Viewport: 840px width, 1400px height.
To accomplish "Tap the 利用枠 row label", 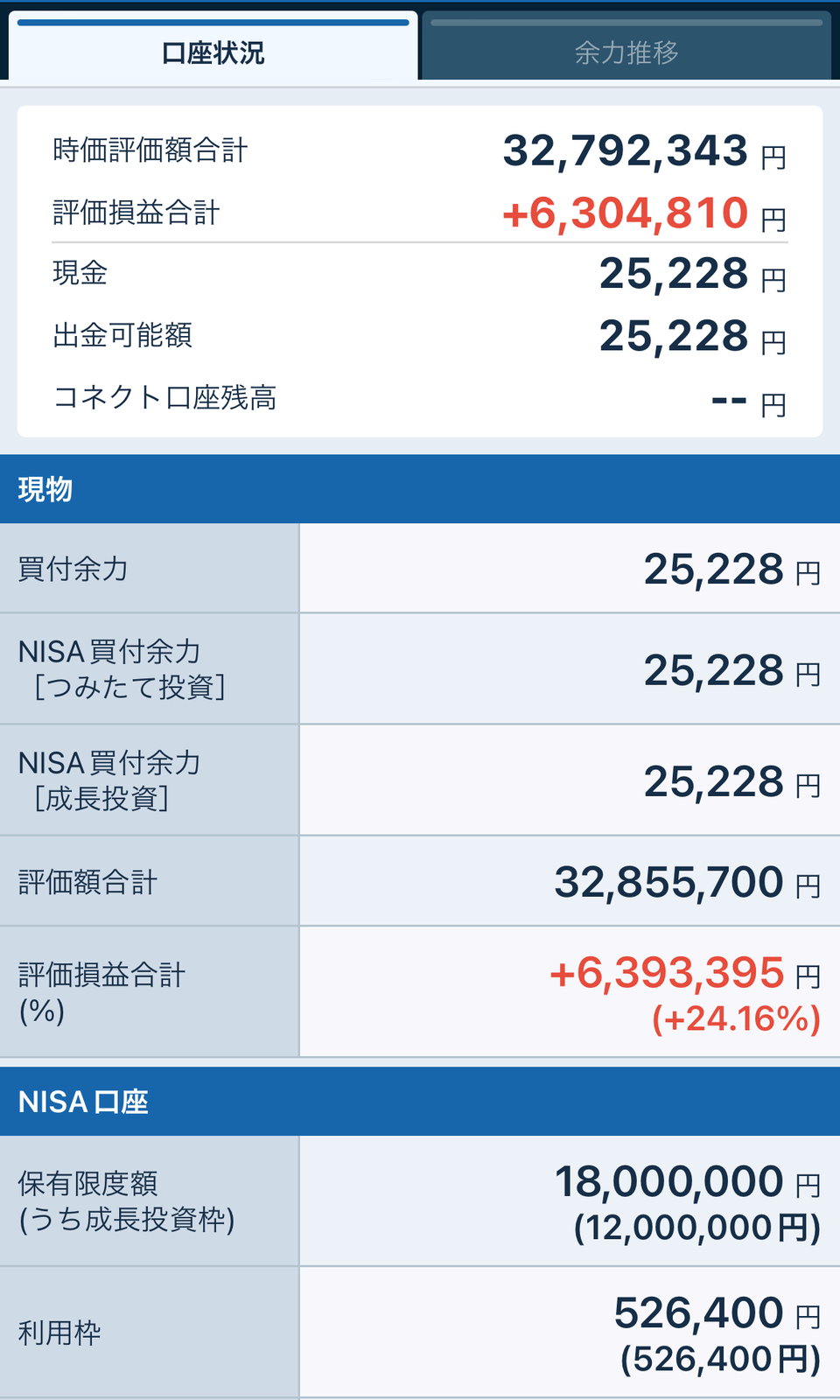I will (x=59, y=1333).
